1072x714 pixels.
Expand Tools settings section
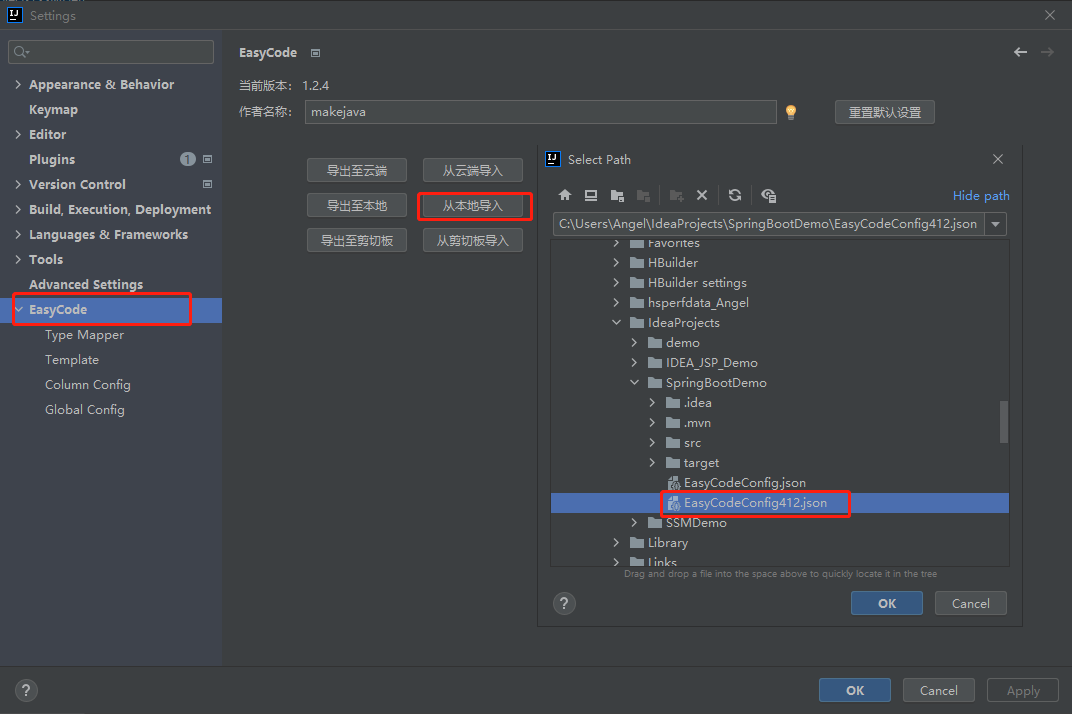pos(18,259)
